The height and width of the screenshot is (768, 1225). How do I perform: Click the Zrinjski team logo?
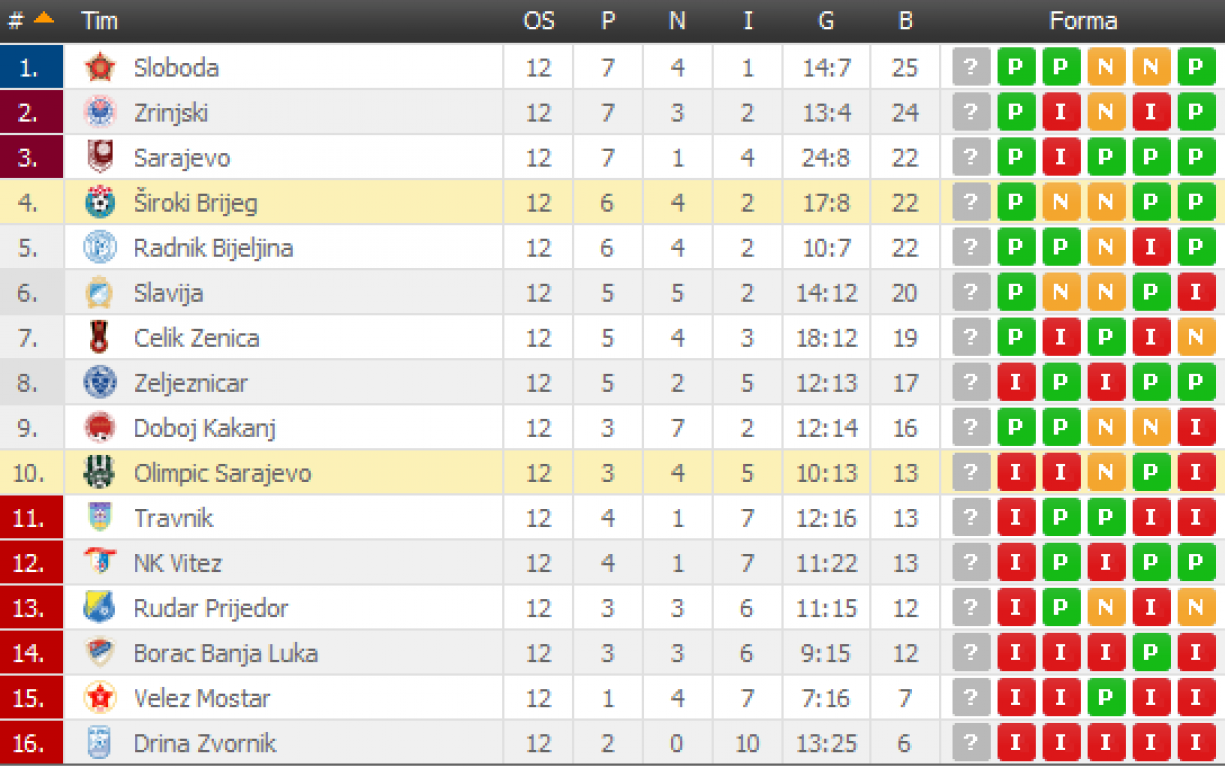[x=100, y=112]
